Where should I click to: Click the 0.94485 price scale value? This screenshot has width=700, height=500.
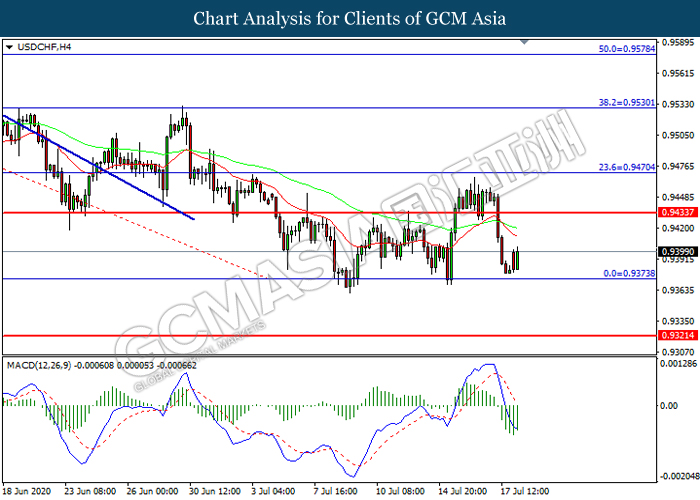(x=678, y=197)
